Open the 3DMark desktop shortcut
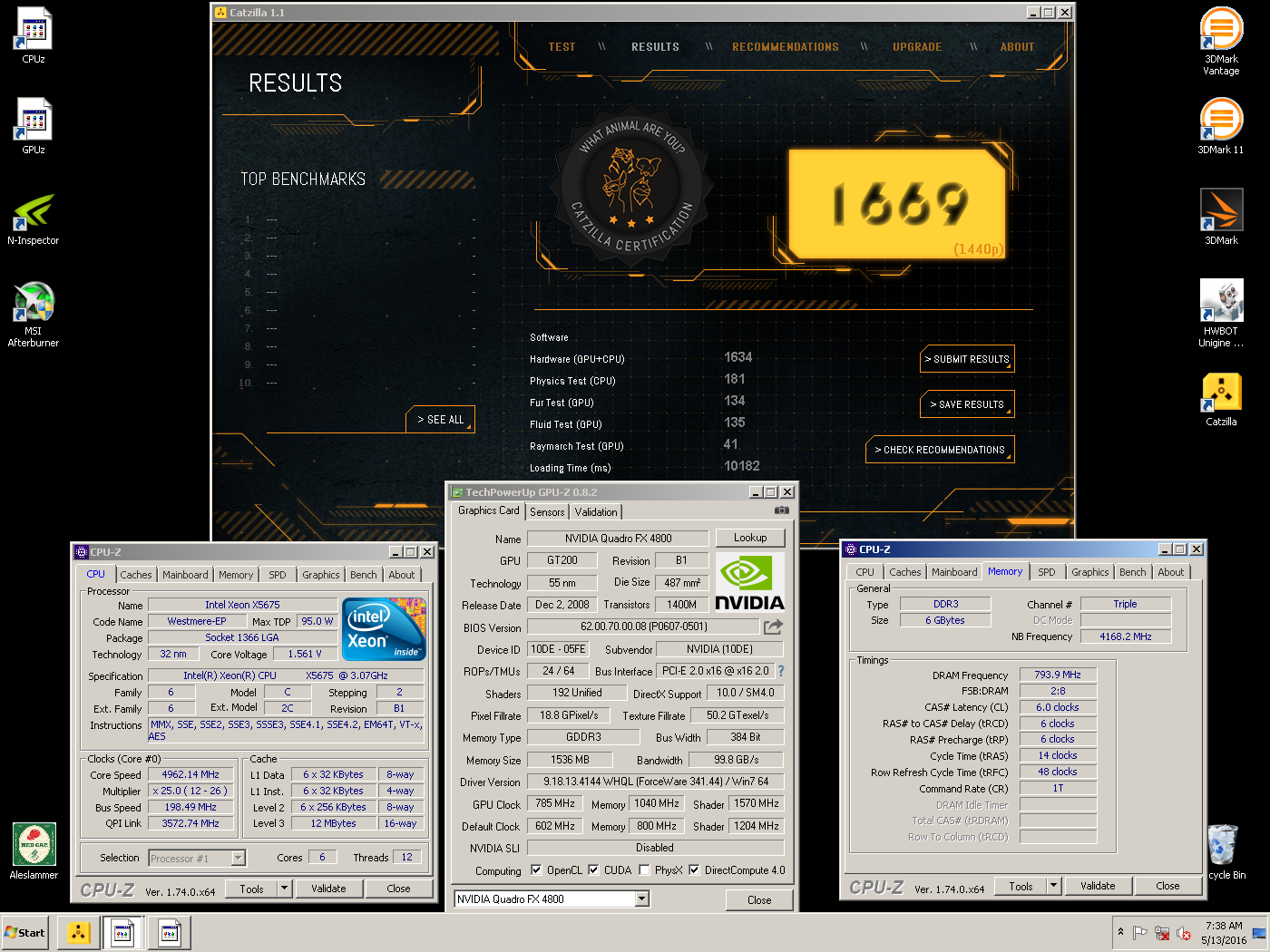1270x952 pixels. tap(1221, 218)
